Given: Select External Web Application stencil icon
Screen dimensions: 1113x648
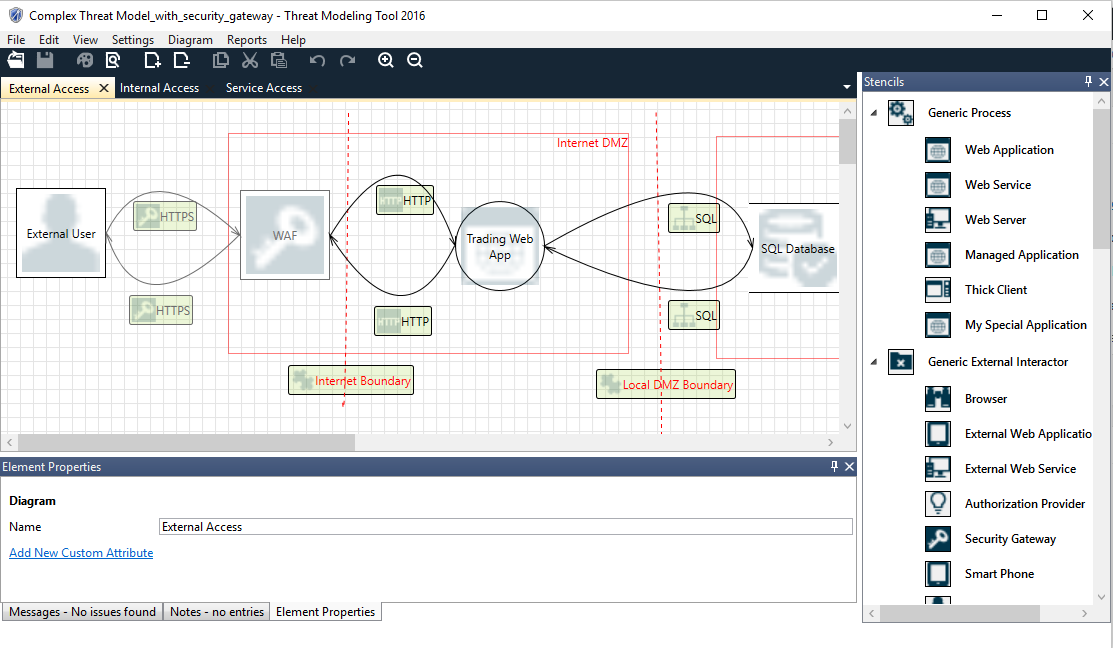Looking at the screenshot, I should pos(938,434).
